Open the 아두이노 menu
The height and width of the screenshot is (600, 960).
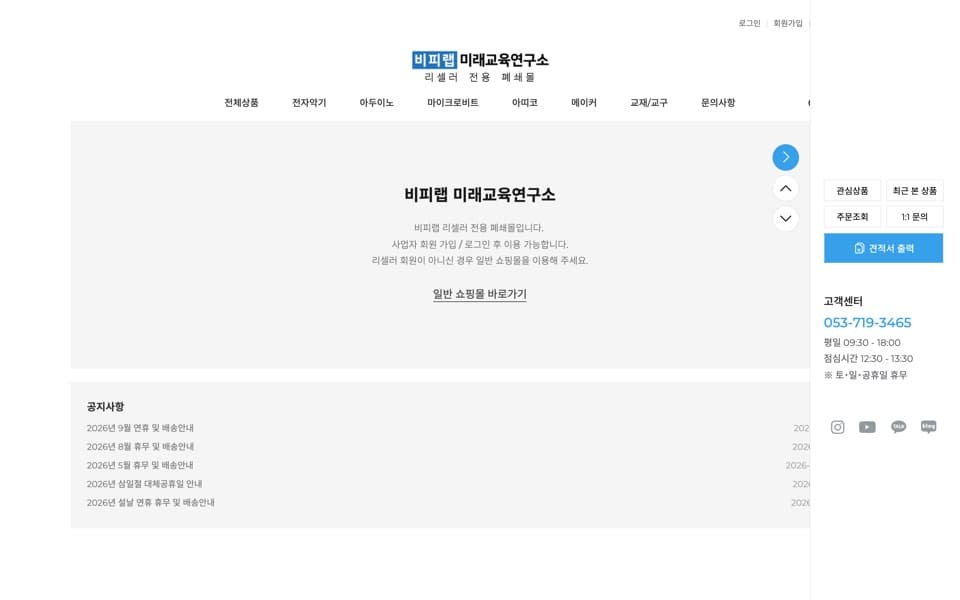[x=377, y=103]
